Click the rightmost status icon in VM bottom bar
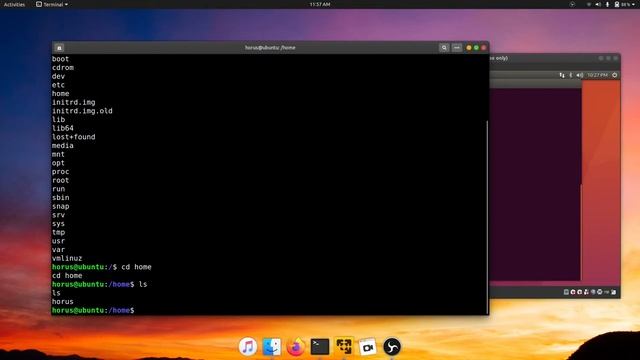Image resolution: width=640 pixels, height=360 pixels. coord(614,292)
